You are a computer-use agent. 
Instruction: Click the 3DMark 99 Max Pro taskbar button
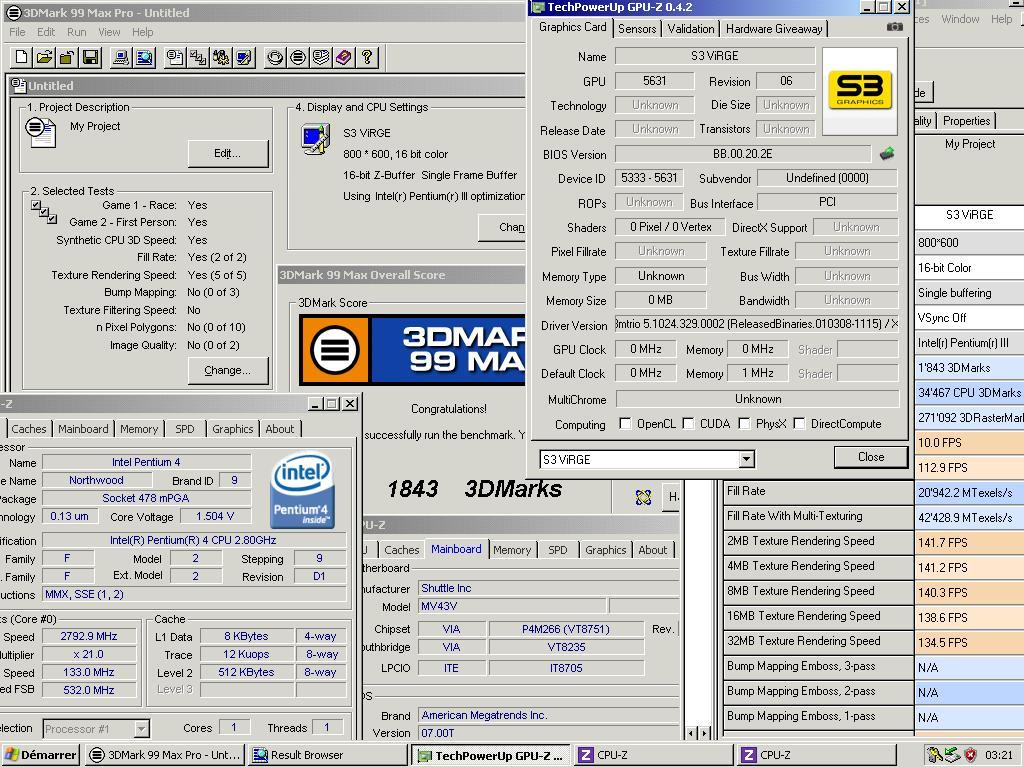[166, 755]
